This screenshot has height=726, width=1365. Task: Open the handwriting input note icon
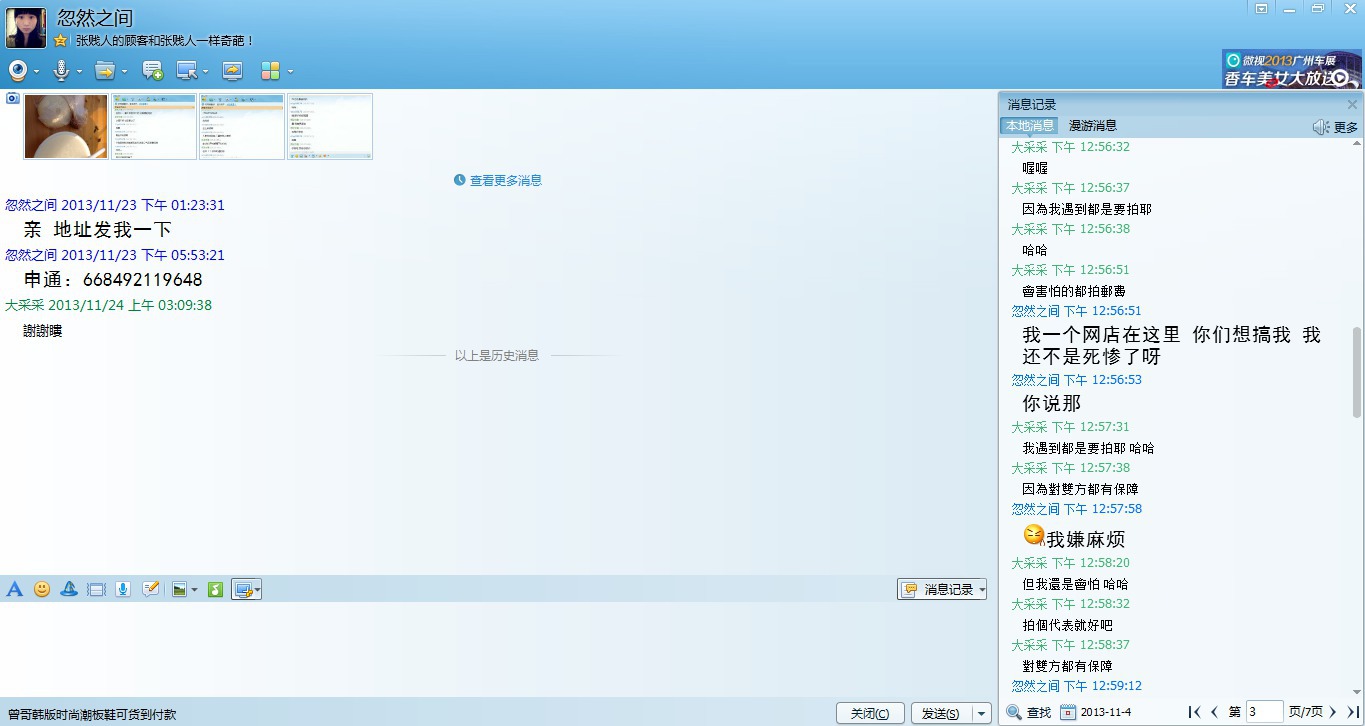pyautogui.click(x=151, y=590)
